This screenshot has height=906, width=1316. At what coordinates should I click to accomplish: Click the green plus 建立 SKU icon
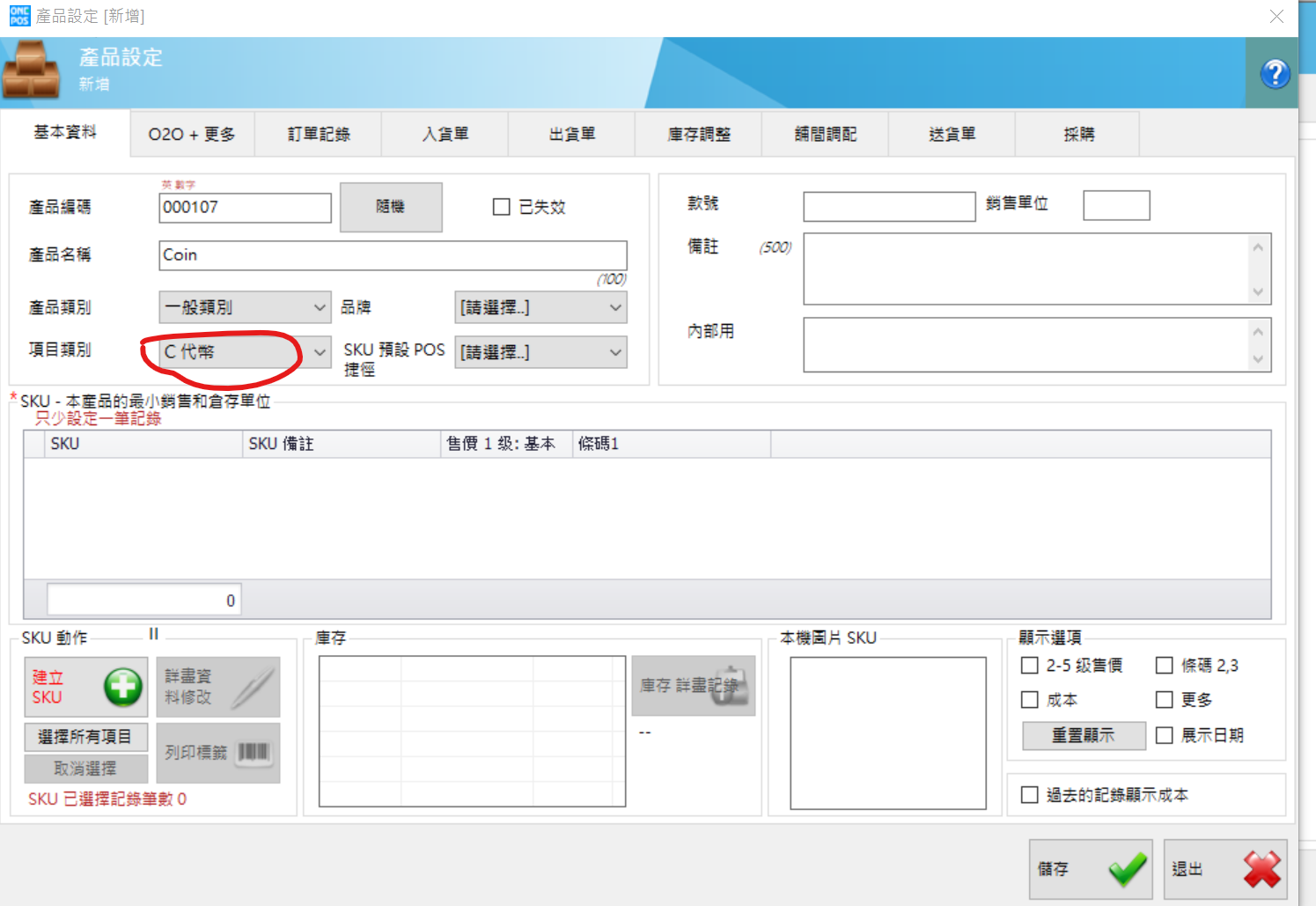(123, 686)
